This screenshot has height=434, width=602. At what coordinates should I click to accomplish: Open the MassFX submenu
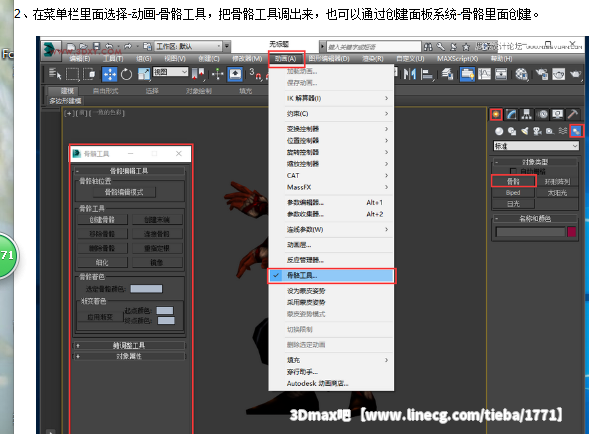point(331,187)
